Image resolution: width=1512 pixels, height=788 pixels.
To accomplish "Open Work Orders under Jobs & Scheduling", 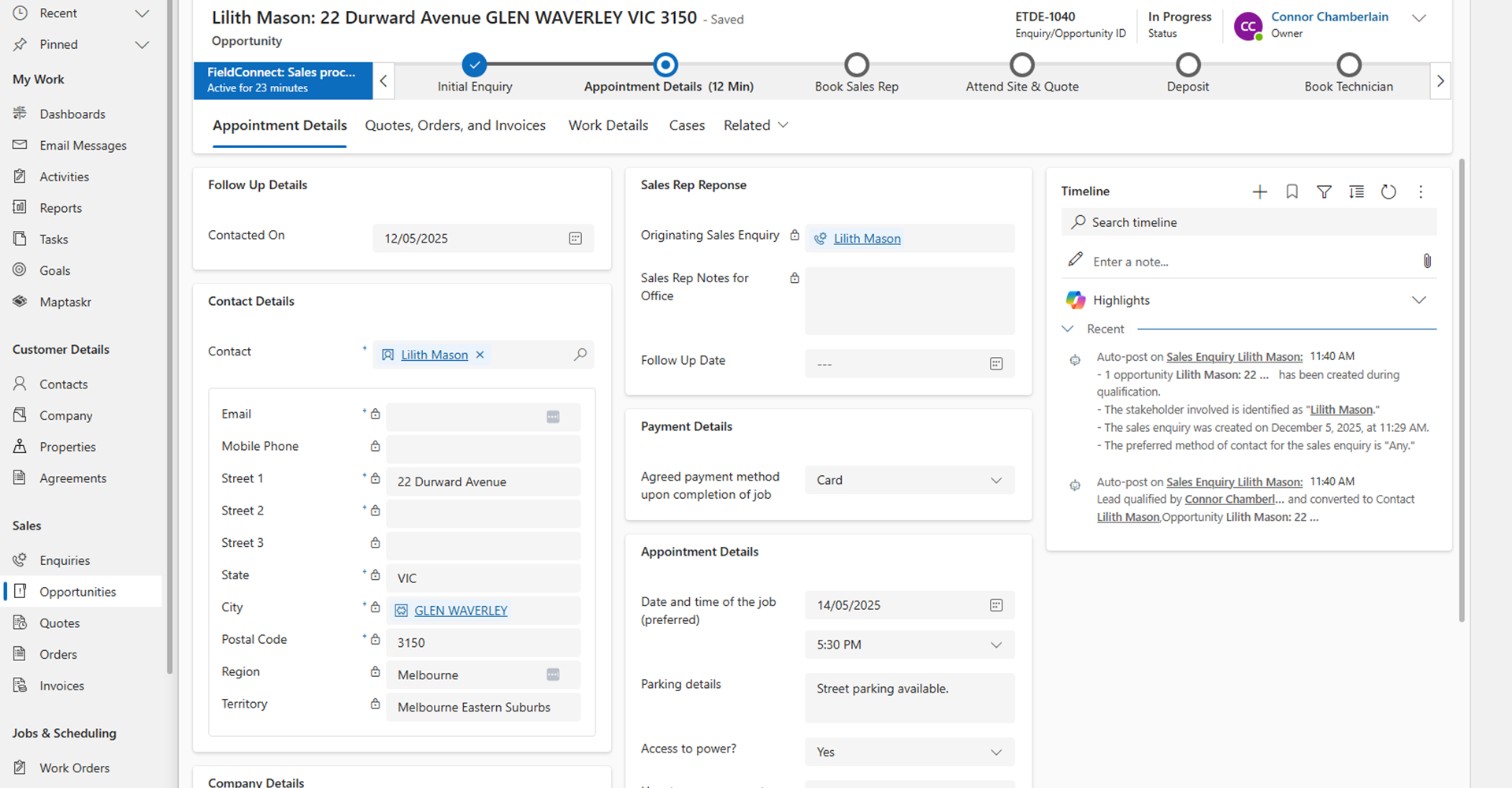I will click(74, 768).
